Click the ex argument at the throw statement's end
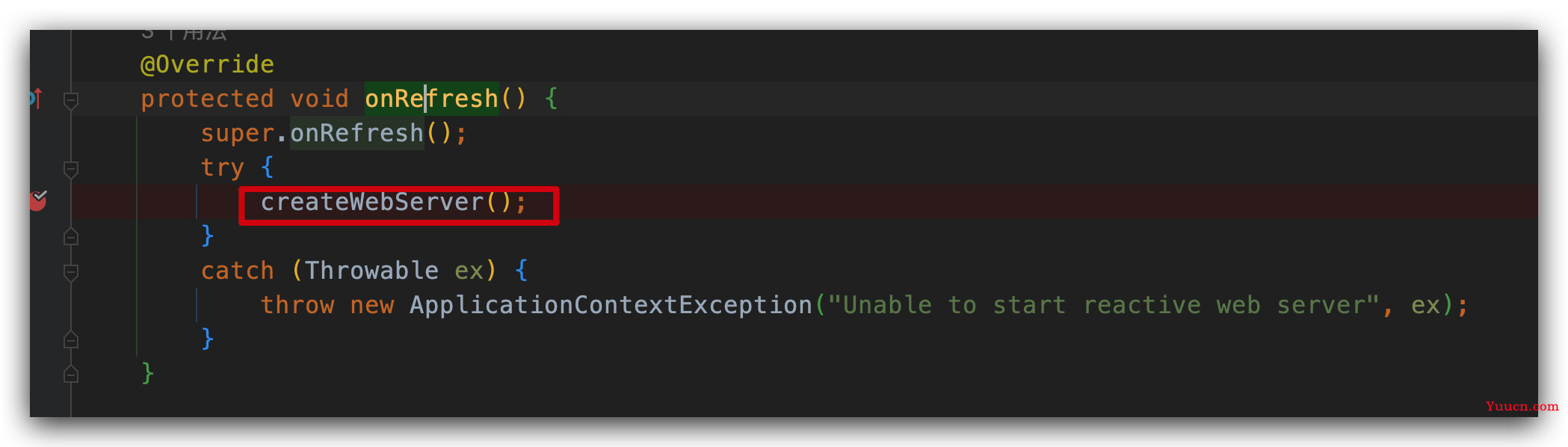The height and width of the screenshot is (447, 1568). click(1425, 305)
